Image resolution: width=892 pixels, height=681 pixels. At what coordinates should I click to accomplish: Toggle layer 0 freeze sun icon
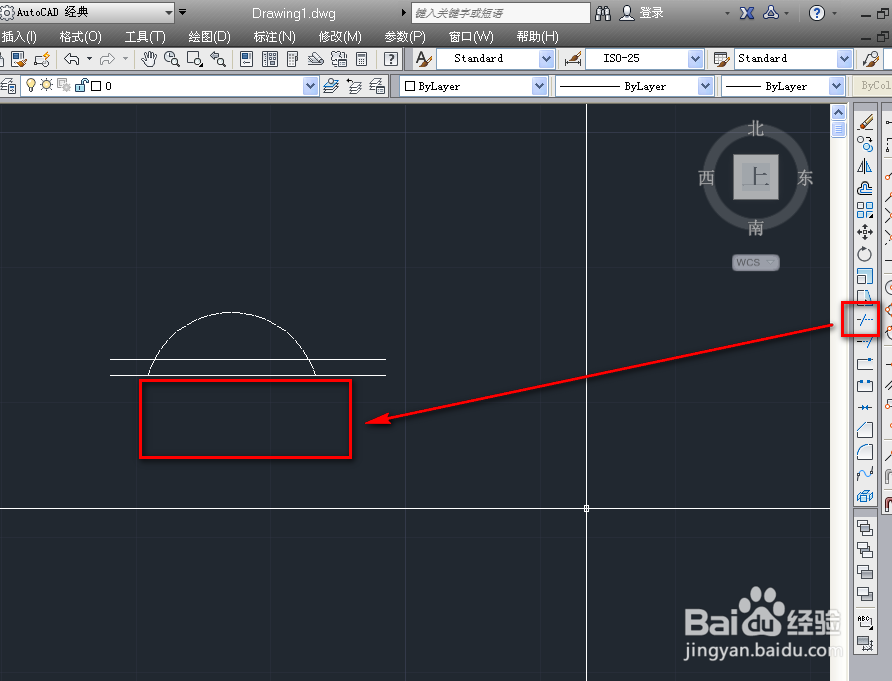[46, 85]
